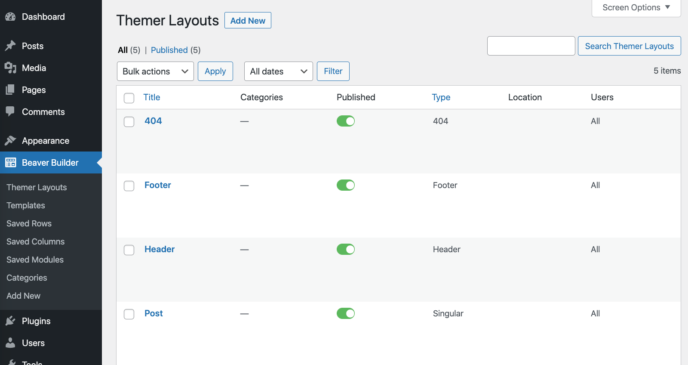Viewport: 688px width, 365px height.
Task: Click Add New button beside page title
Action: pyautogui.click(x=248, y=21)
